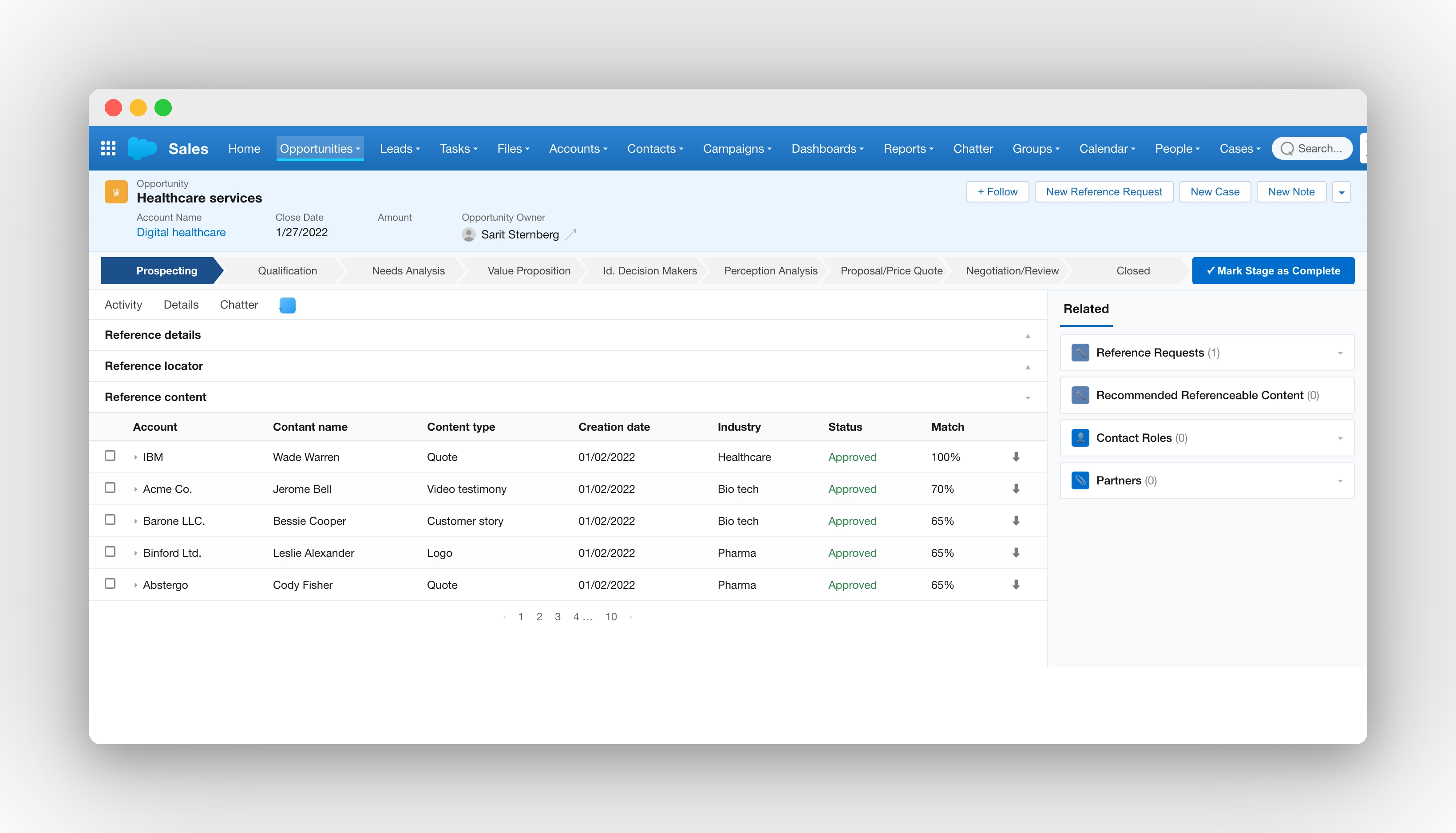The width and height of the screenshot is (1456, 833).
Task: Expand the IBM account row arrow
Action: pos(135,457)
